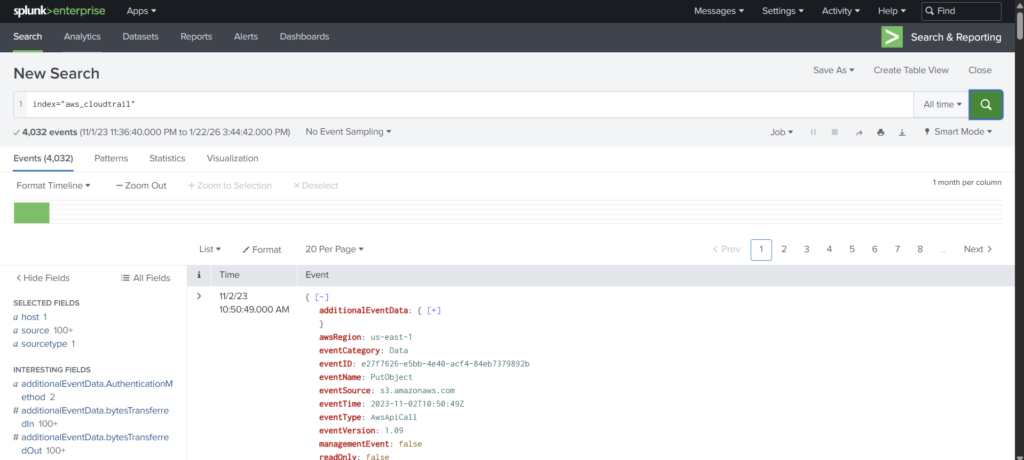Viewport: 1024px width, 460px height.
Task: Open the All time range picker
Action: pos(942,104)
